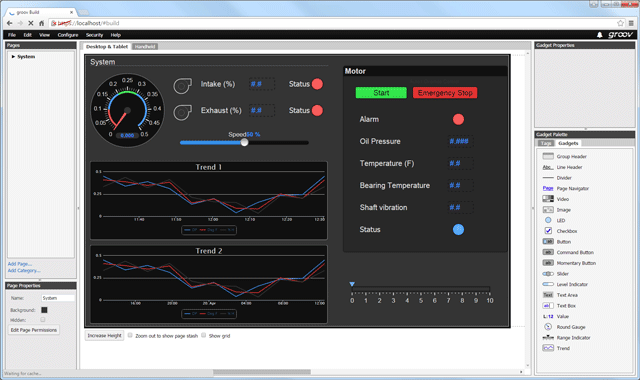Screen dimensions: 640x380
Task: Switch to the Tags palette tab
Action: (x=546, y=143)
